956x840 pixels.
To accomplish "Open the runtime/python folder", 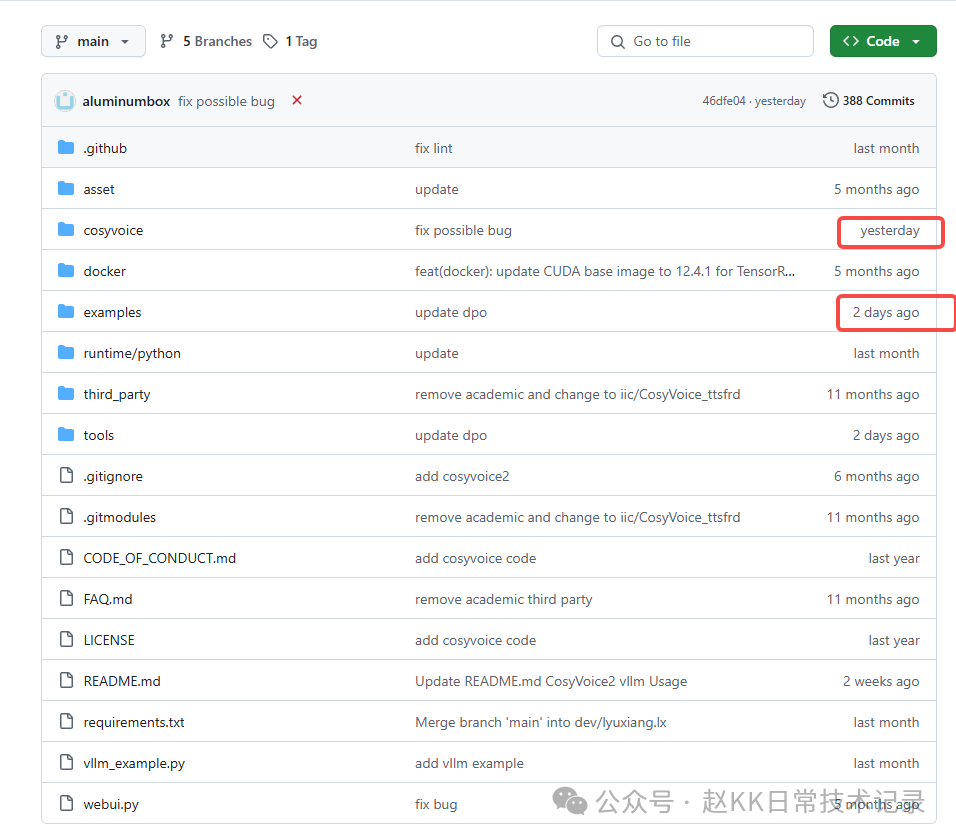I will (x=132, y=354).
